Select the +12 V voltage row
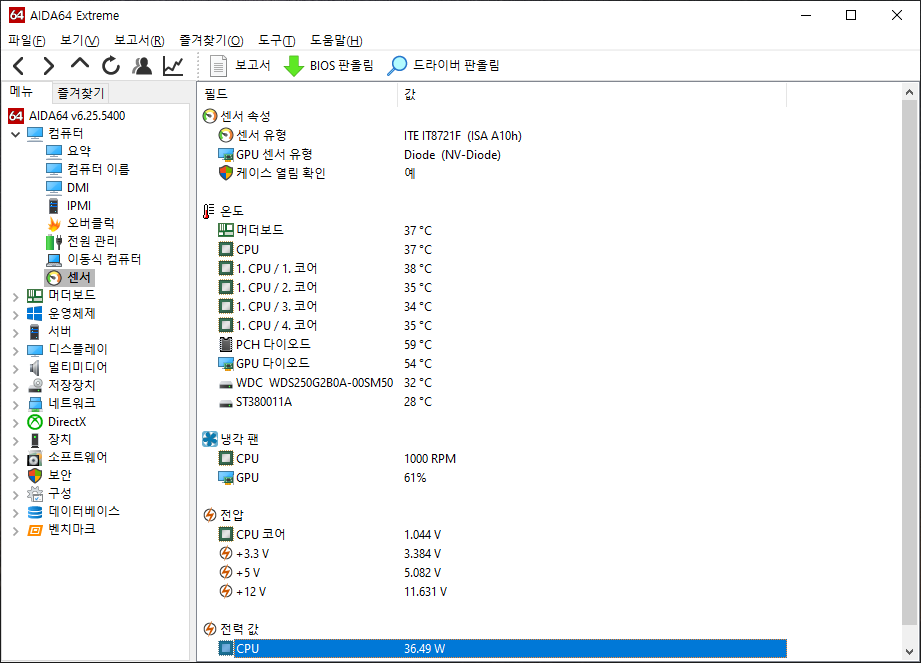Image resolution: width=921 pixels, height=663 pixels. pyautogui.click(x=502, y=591)
